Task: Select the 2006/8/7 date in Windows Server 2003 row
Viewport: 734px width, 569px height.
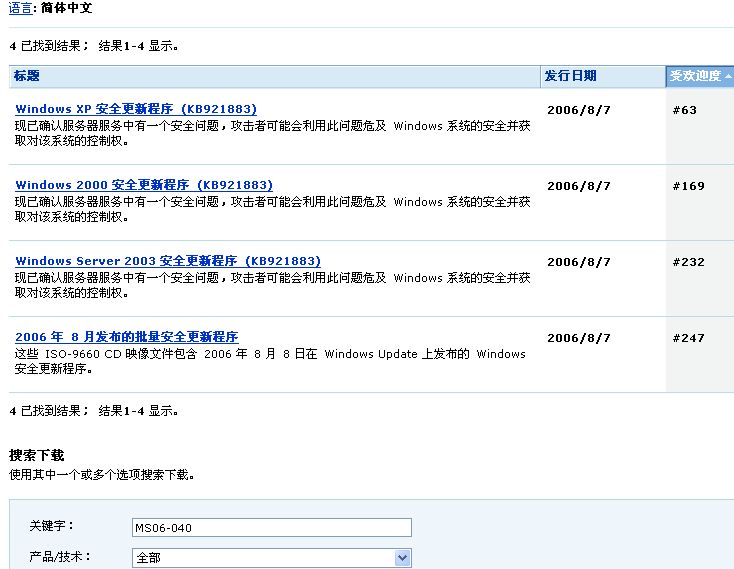Action: point(579,262)
